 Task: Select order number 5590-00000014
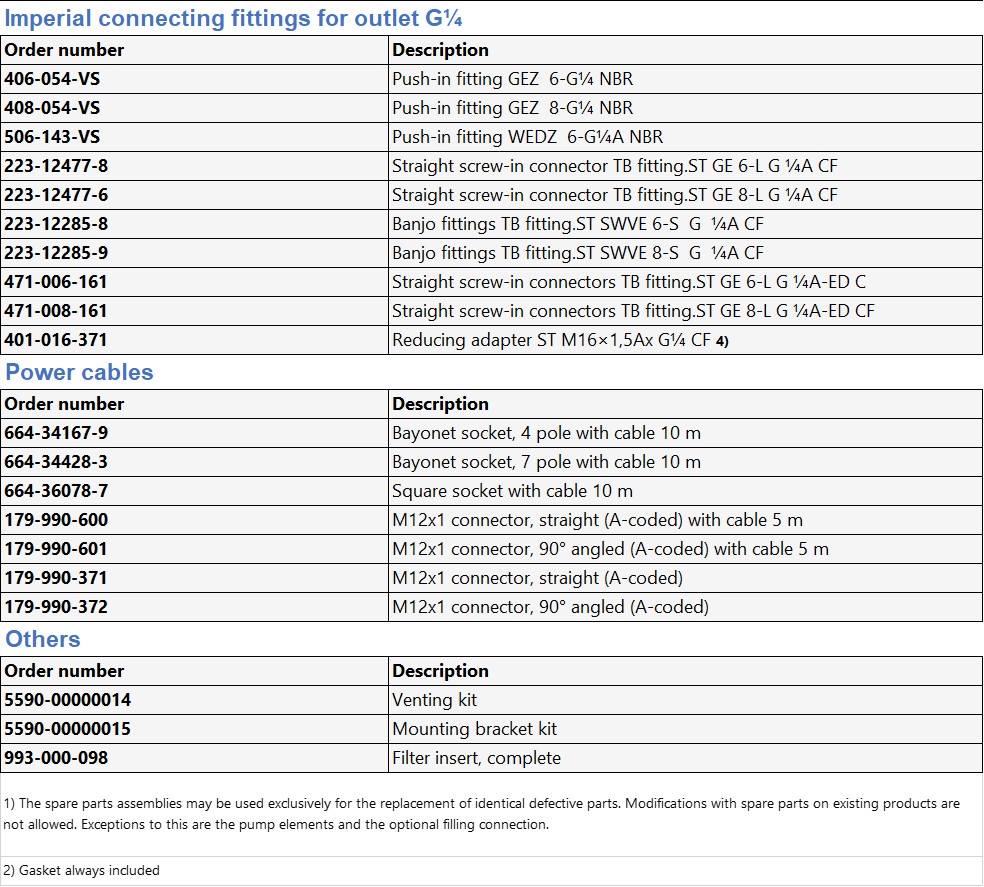pos(67,700)
